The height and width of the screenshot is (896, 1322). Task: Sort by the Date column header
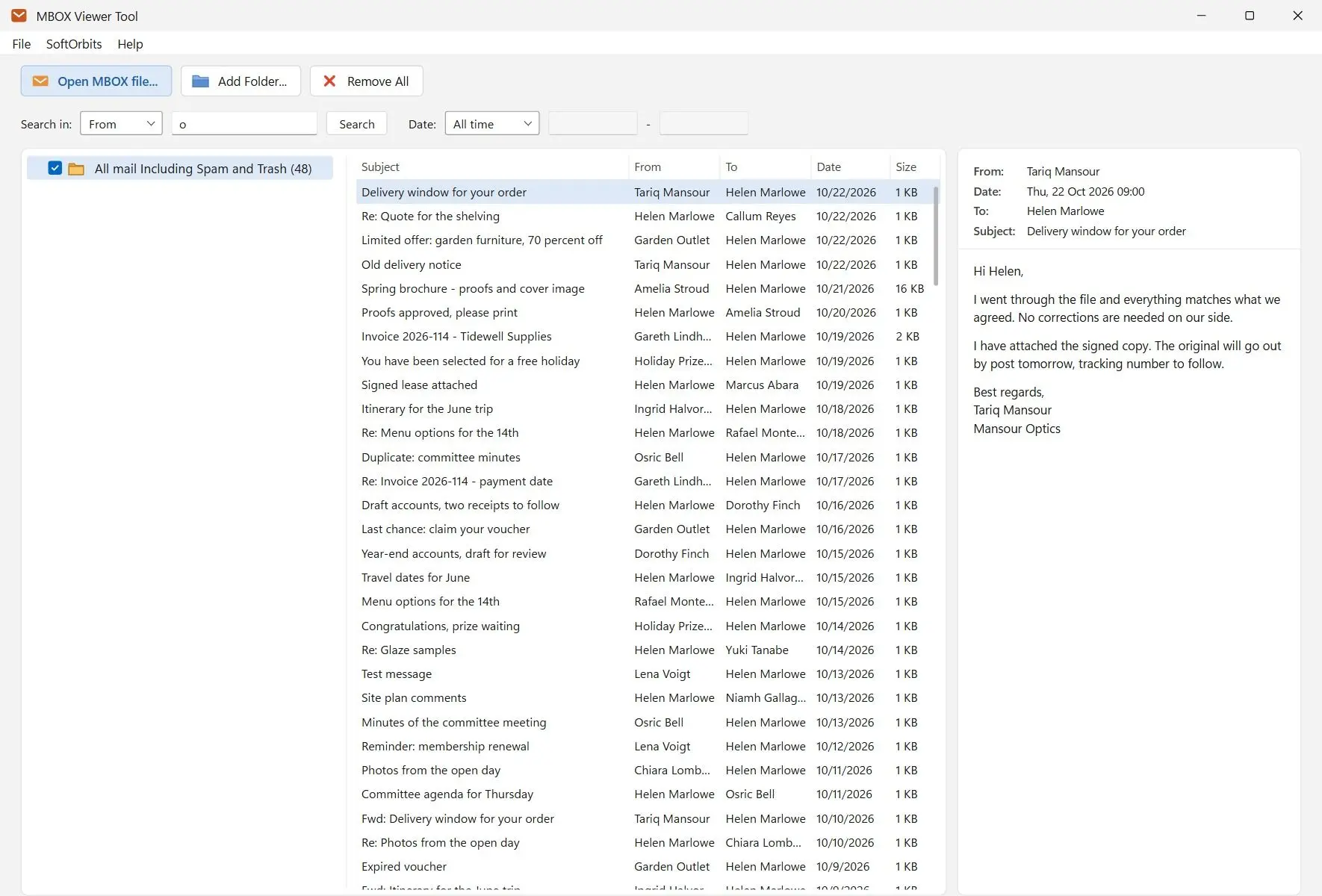tap(850, 167)
